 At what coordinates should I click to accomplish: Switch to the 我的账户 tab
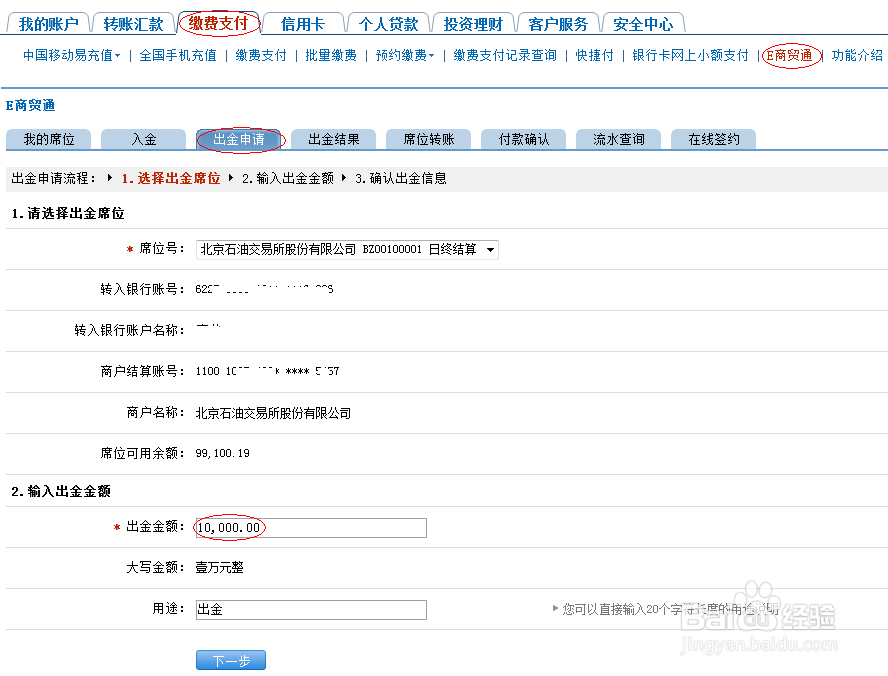click(x=48, y=22)
